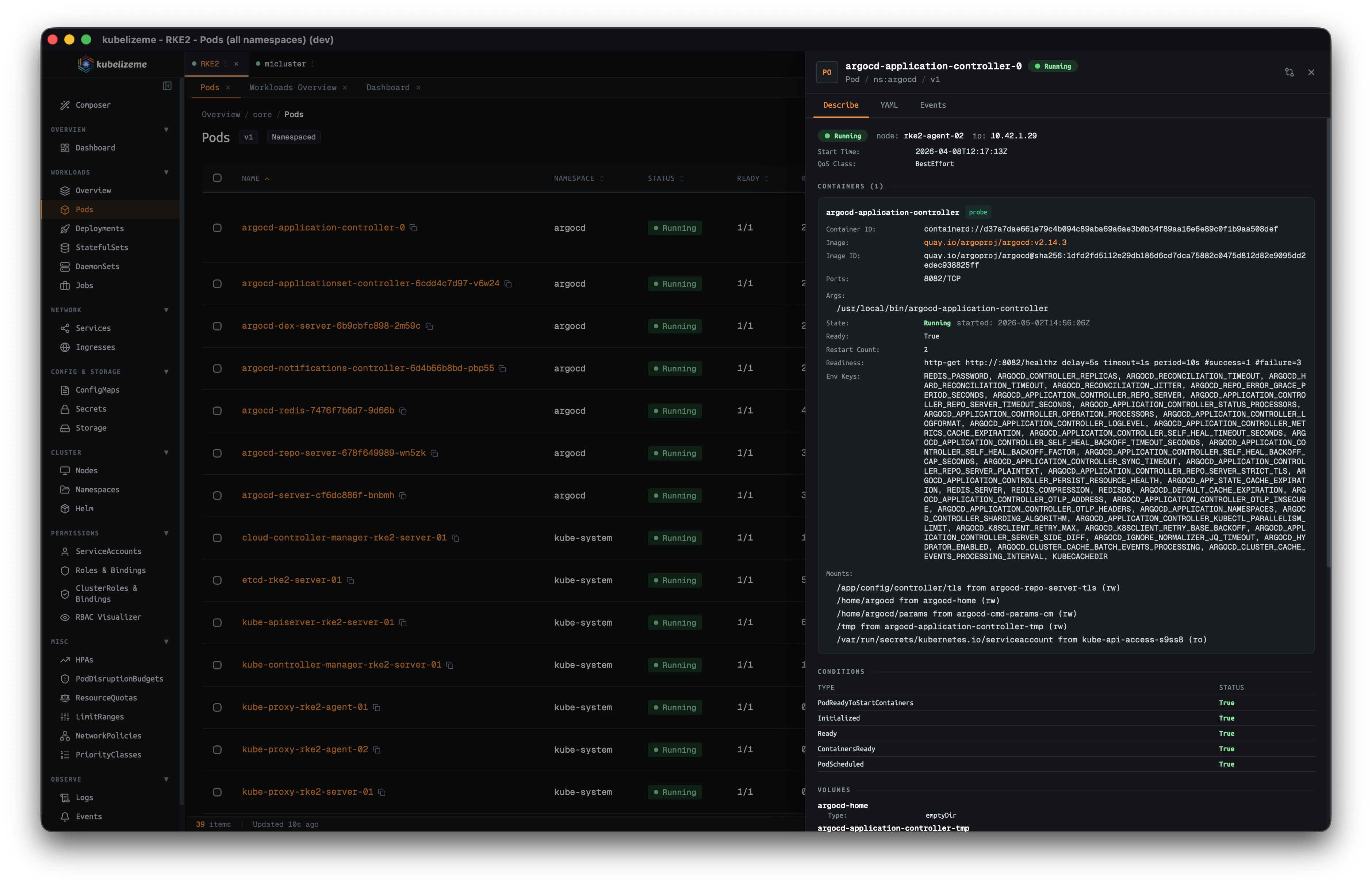Collapse the Misc sidebar section
Screen dimensions: 1372x886
coord(166,641)
